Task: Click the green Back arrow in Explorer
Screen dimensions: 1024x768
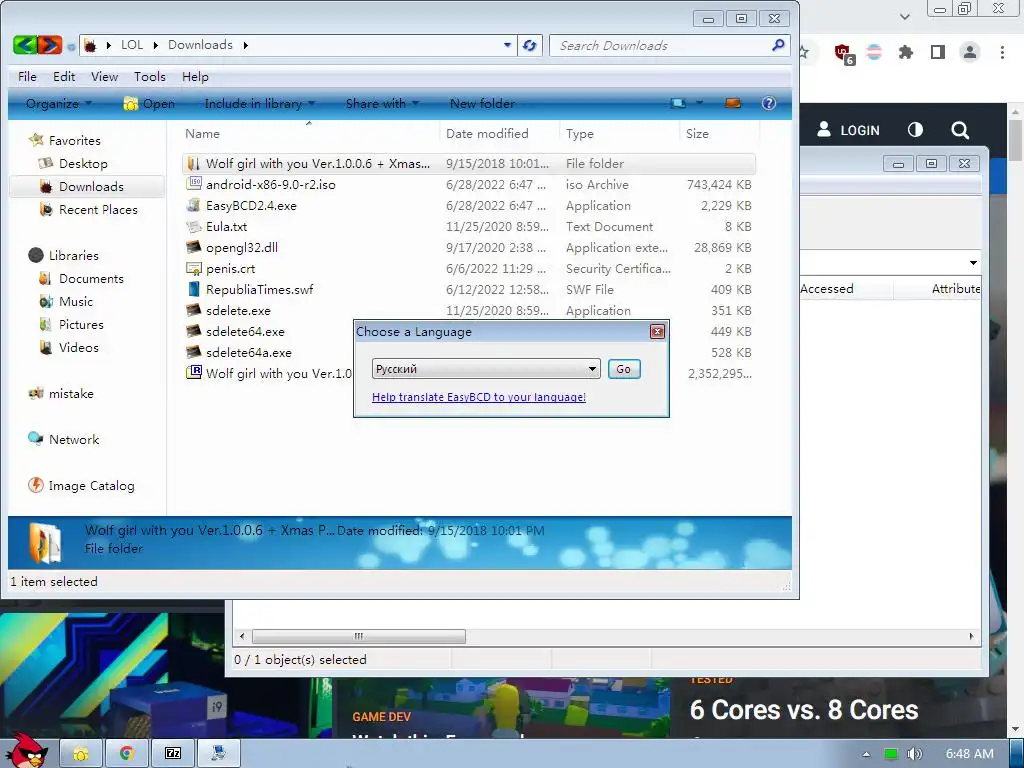Action: [25, 45]
